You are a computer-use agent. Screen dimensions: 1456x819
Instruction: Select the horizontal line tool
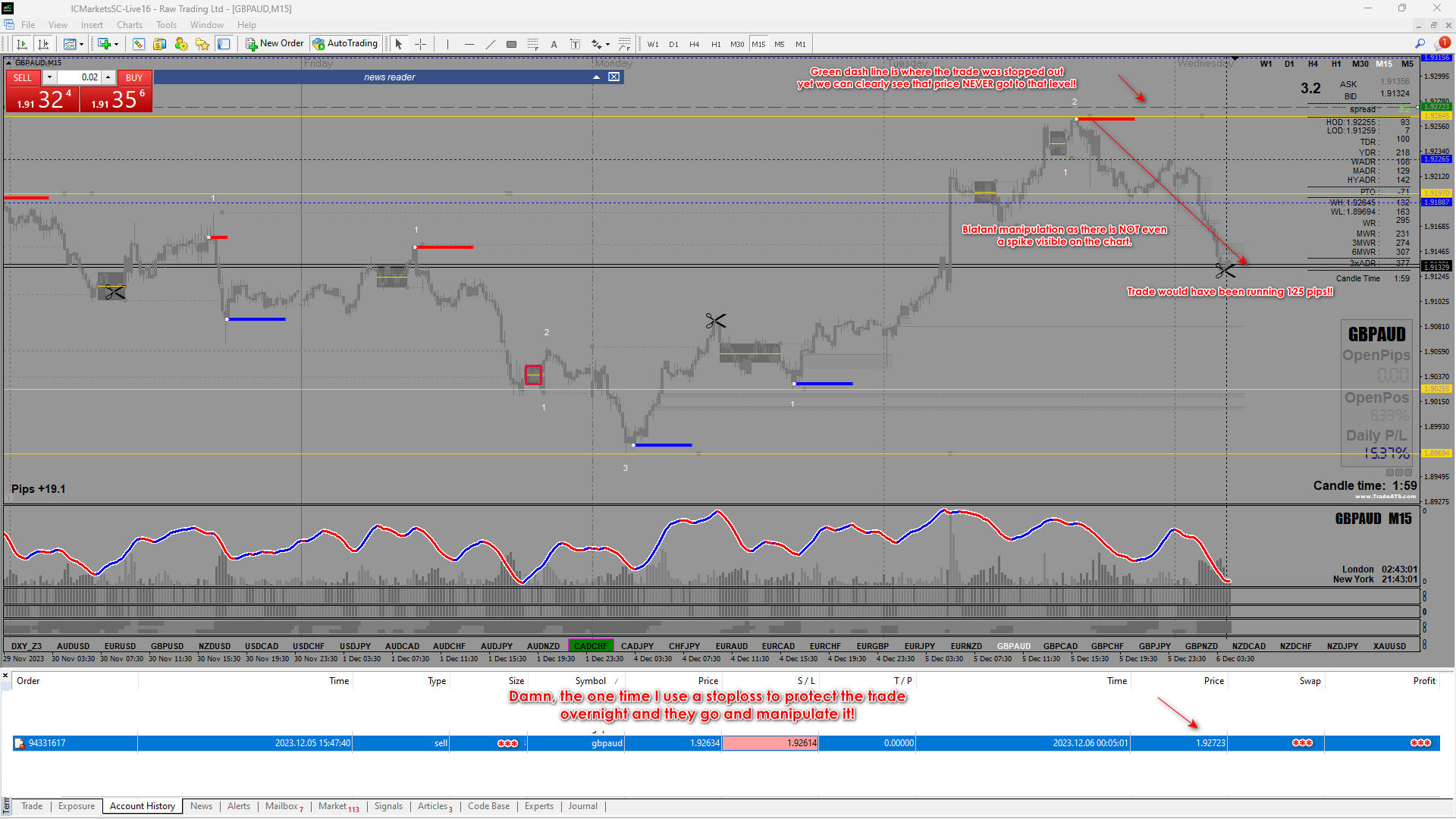tap(469, 44)
